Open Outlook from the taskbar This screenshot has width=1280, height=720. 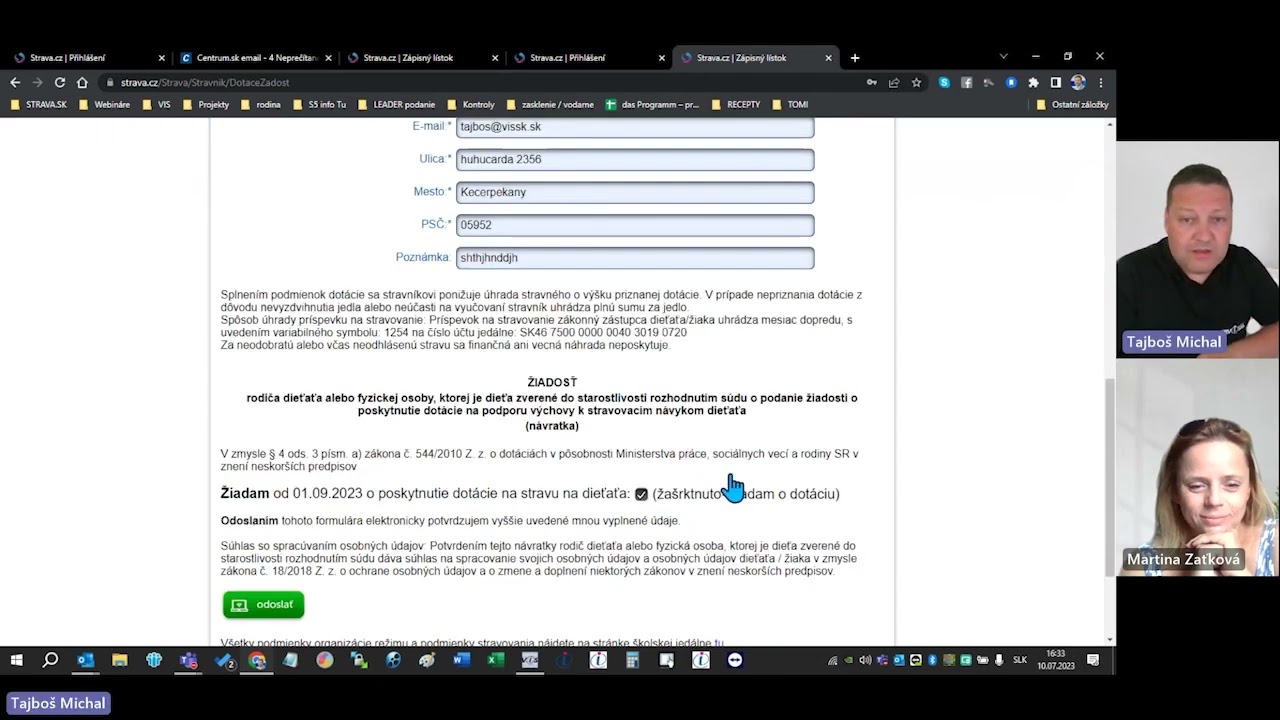click(x=85, y=660)
